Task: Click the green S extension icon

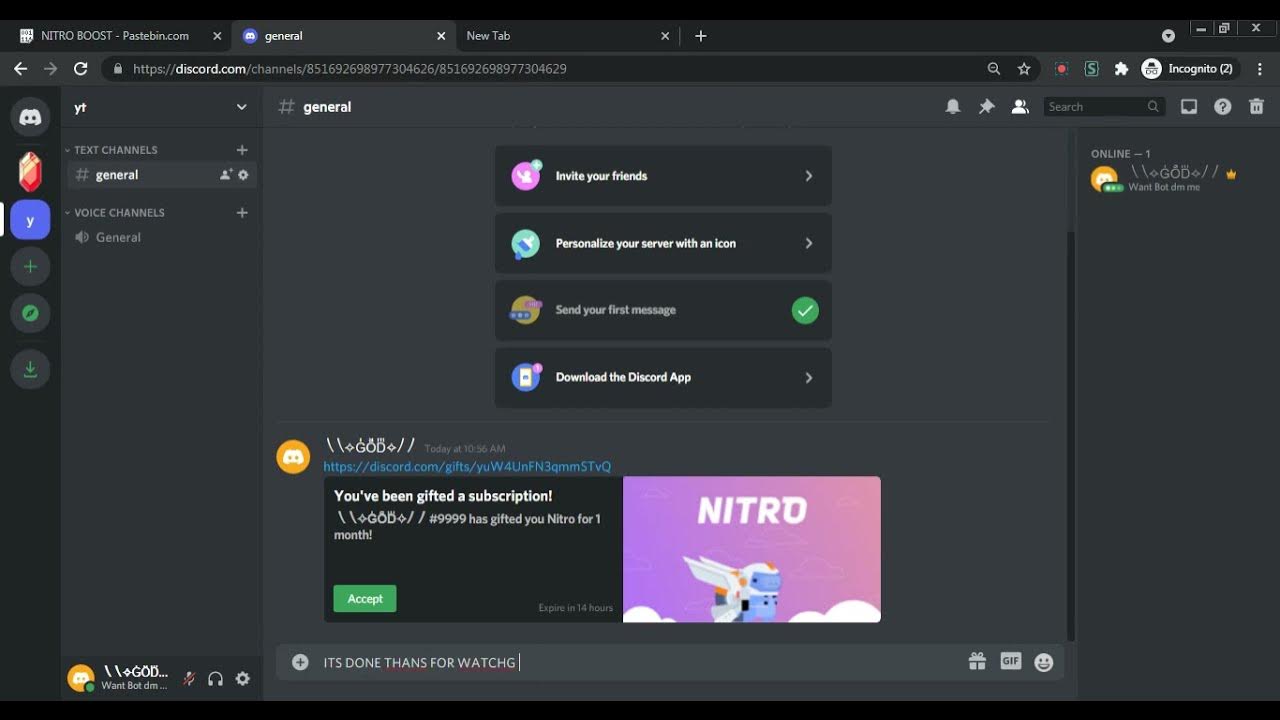Action: (1091, 69)
